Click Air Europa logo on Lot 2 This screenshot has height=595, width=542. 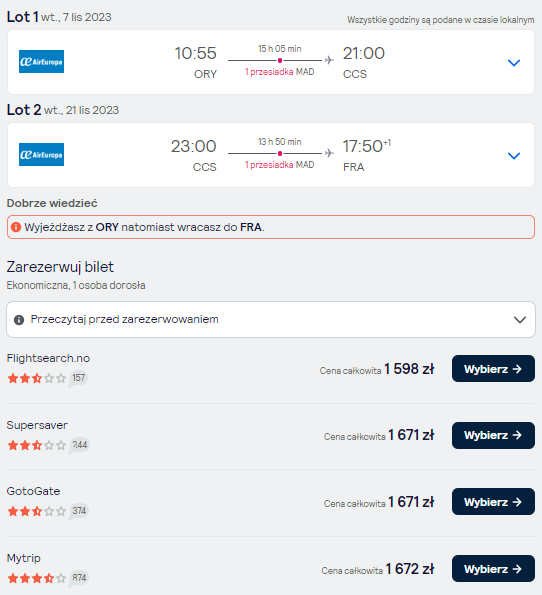(x=41, y=154)
